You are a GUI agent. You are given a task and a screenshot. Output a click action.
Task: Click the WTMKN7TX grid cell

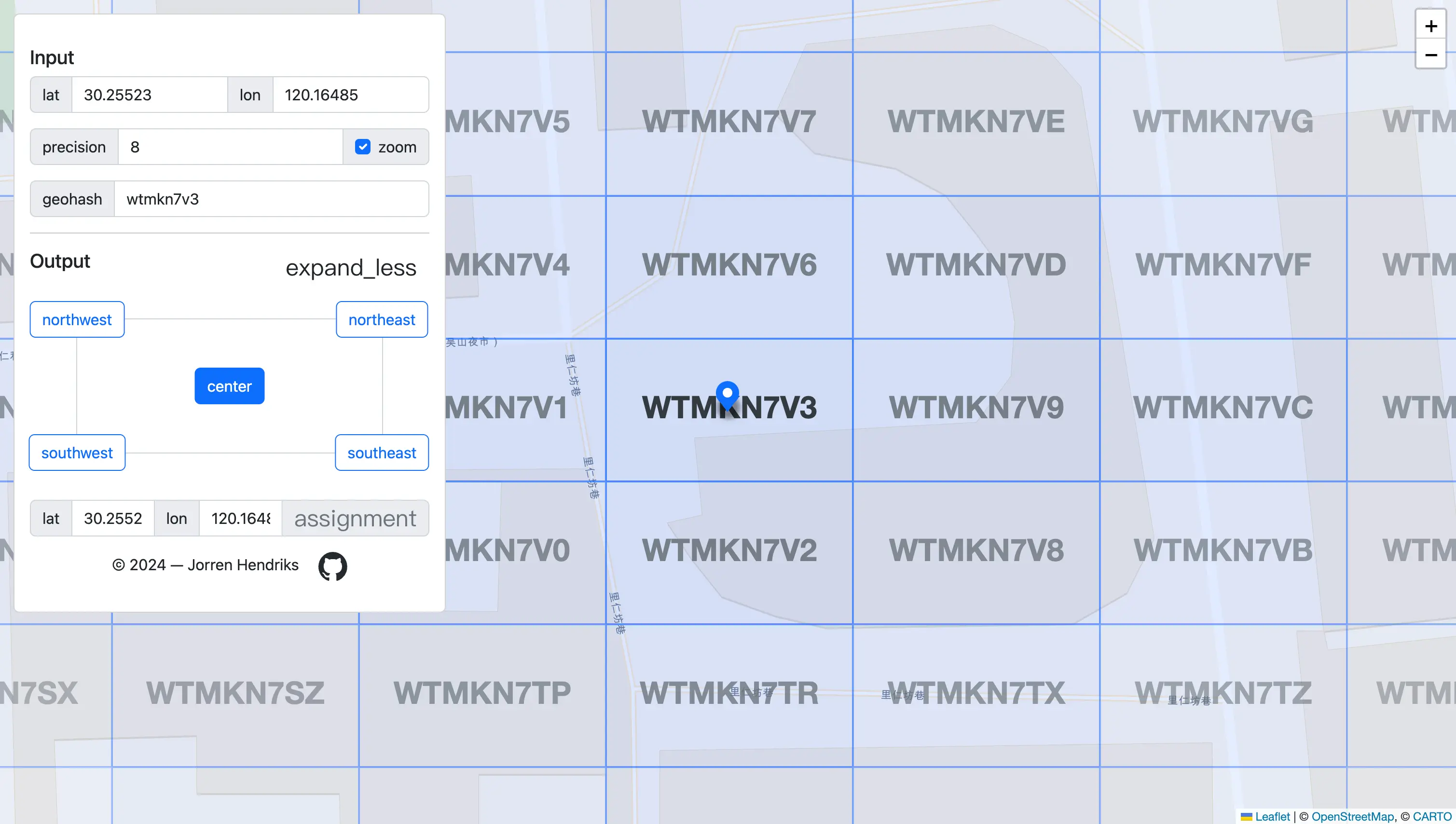(x=976, y=696)
